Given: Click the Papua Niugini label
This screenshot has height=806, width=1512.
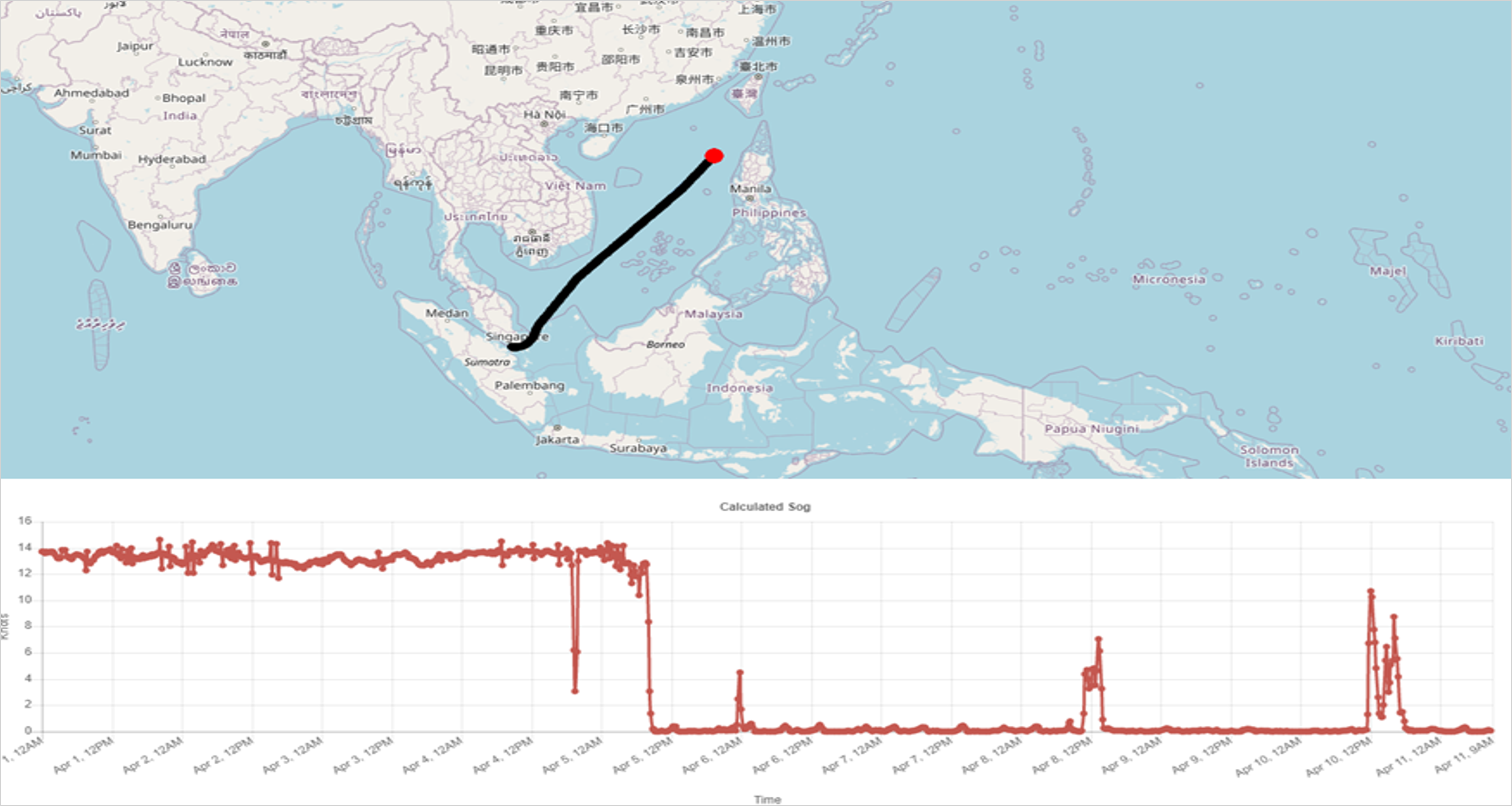Looking at the screenshot, I should 1091,429.
